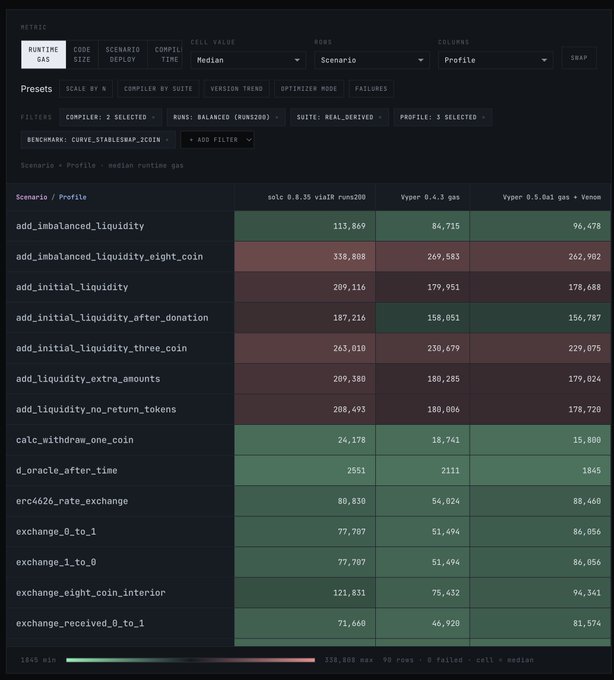Select the calc_withdraw_one_coin row label

click(x=75, y=440)
